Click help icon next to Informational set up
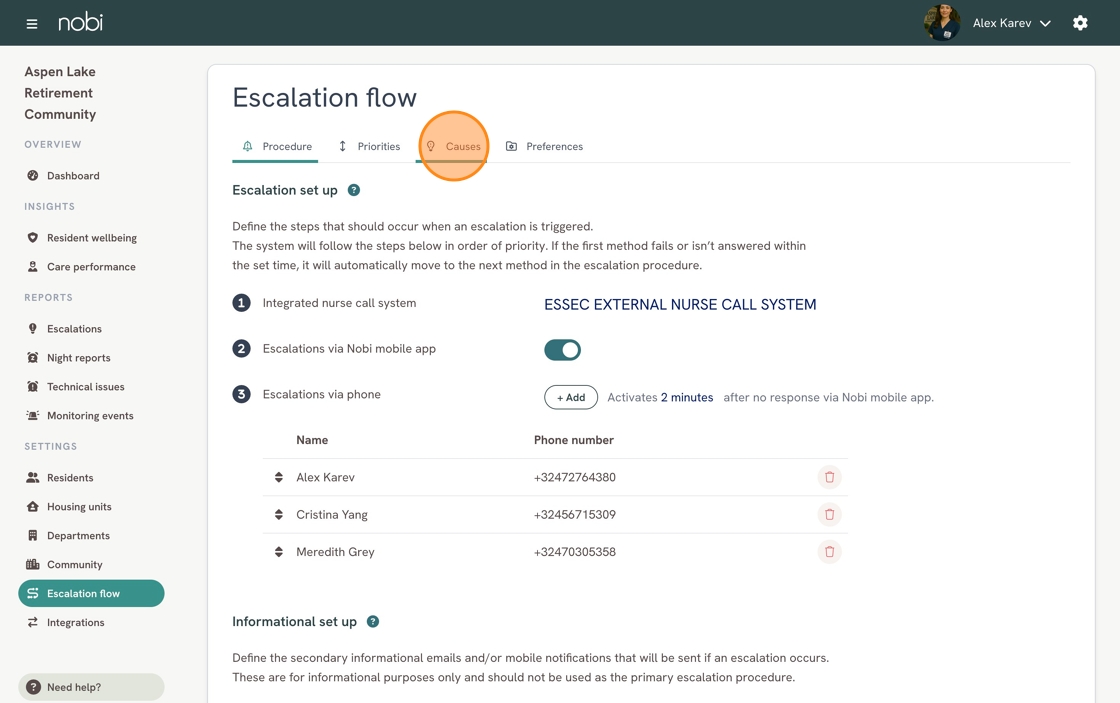 coord(373,622)
